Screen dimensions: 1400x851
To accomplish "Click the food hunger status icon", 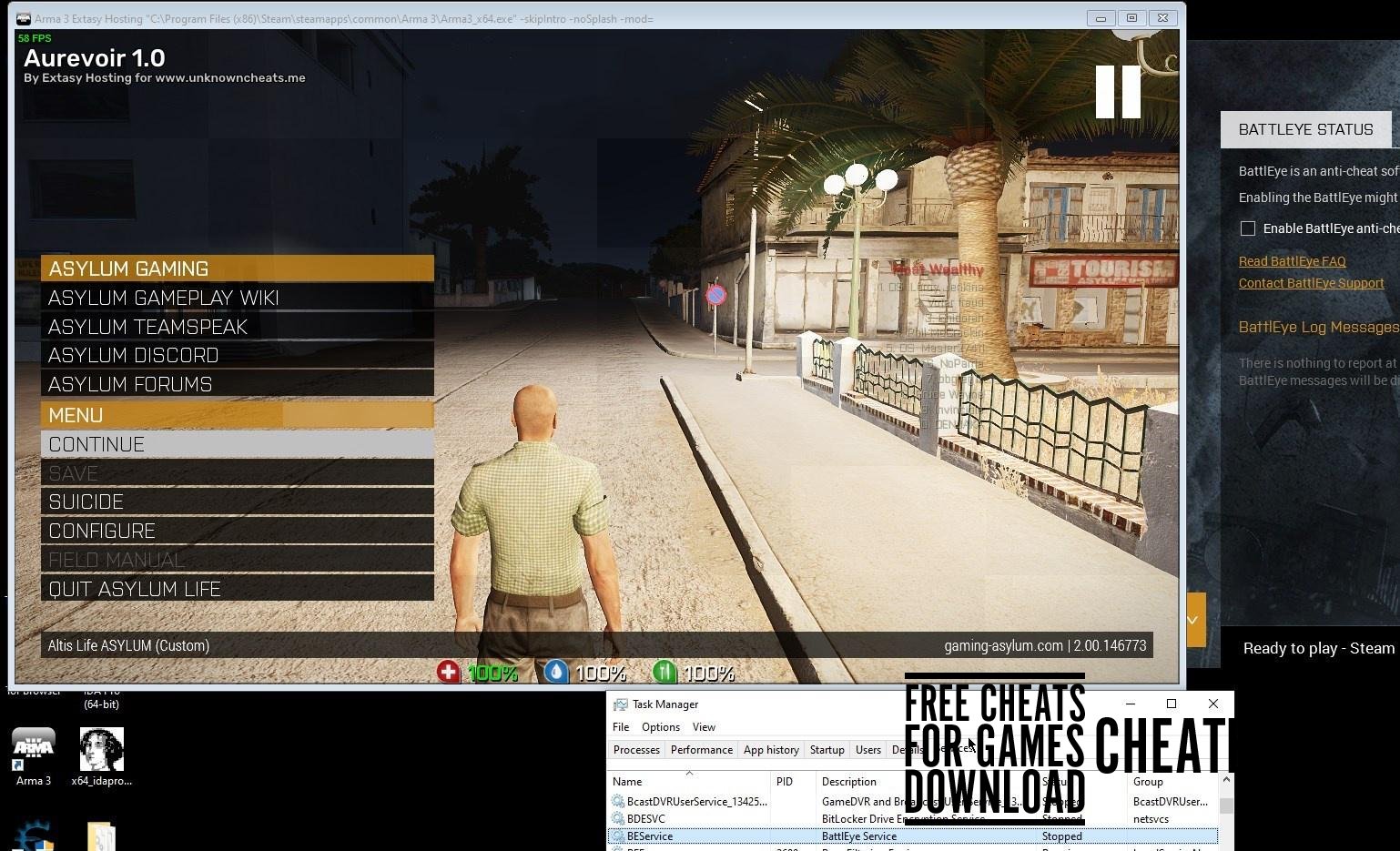I will pos(664,672).
